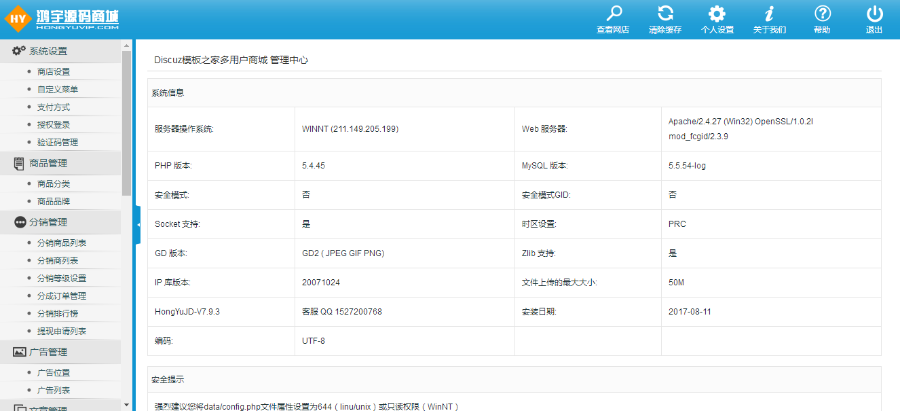Image resolution: width=900 pixels, height=411 pixels.
Task: Click the data/config.php security warning text
Action: coord(307,406)
